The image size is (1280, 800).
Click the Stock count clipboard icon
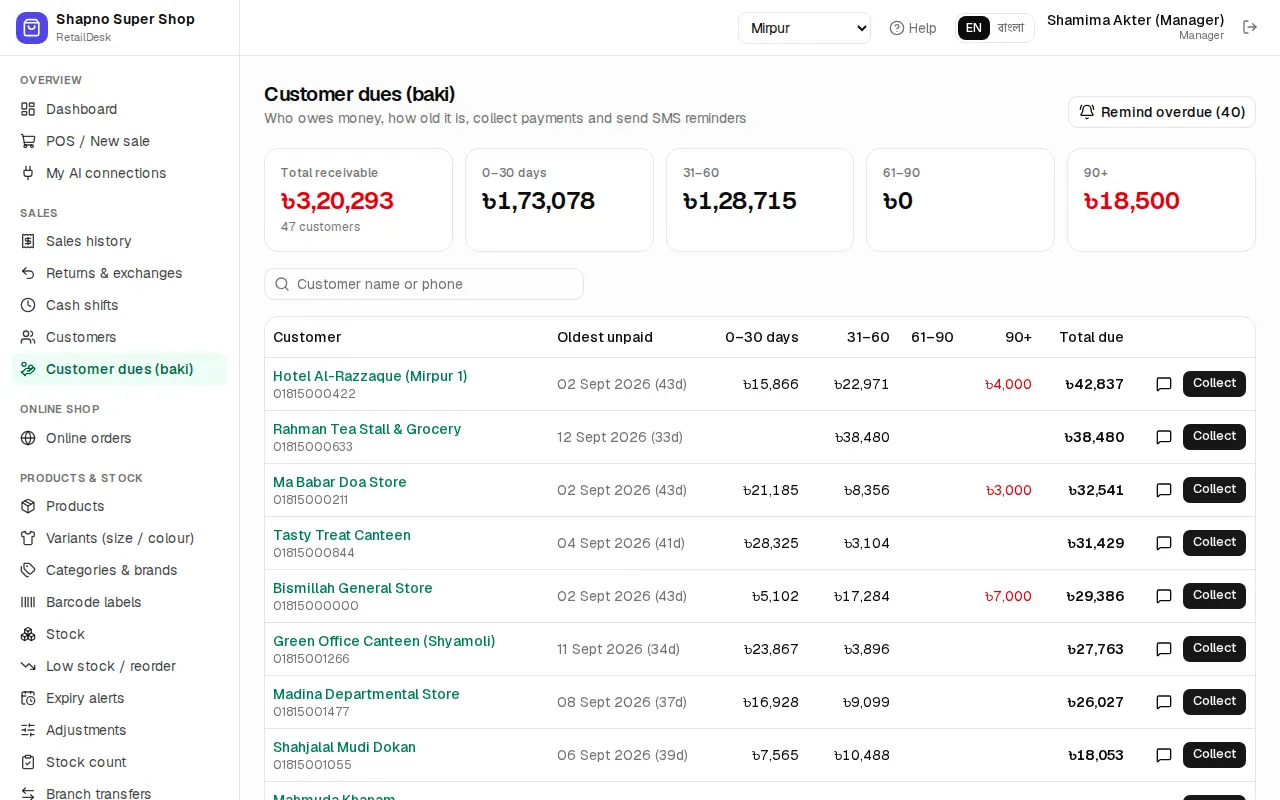[x=28, y=762]
